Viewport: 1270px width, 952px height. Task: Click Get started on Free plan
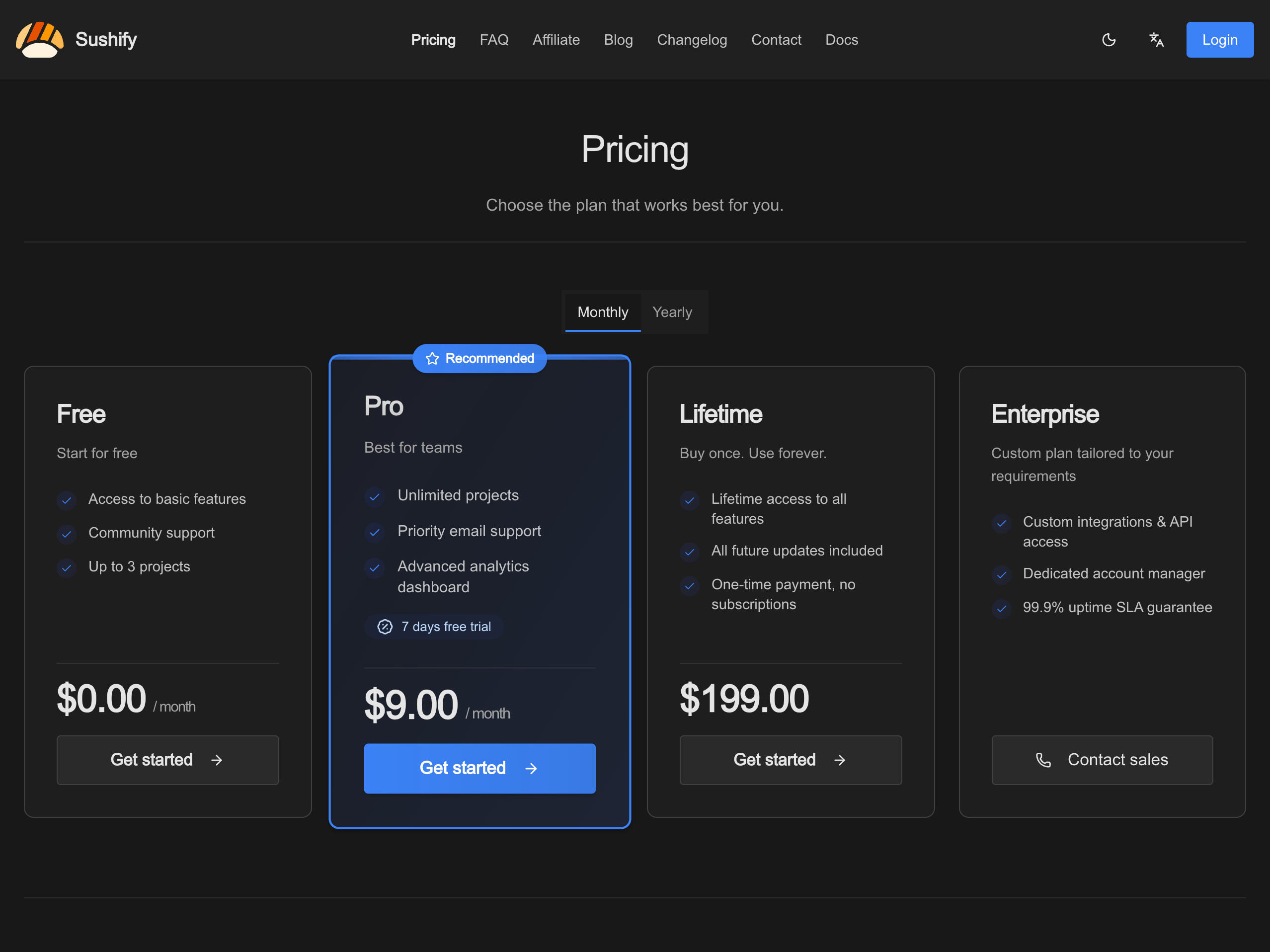(x=167, y=760)
